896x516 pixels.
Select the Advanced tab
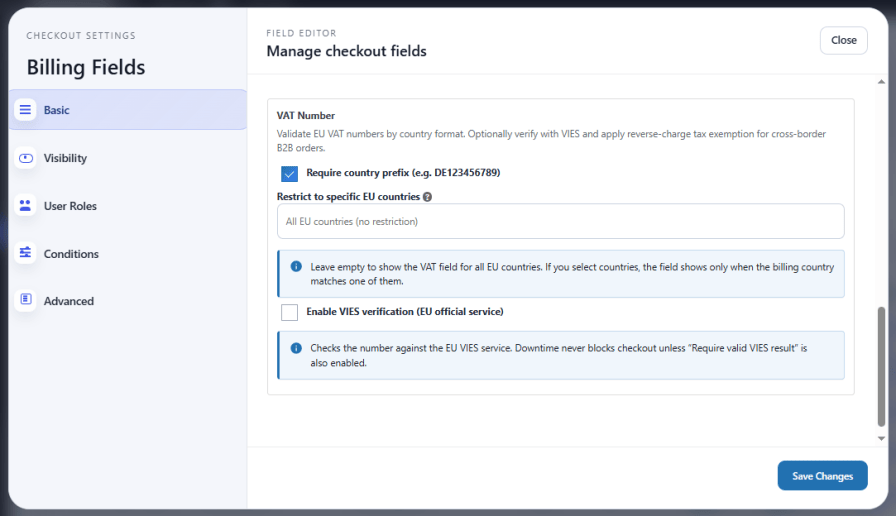pyautogui.click(x=128, y=301)
